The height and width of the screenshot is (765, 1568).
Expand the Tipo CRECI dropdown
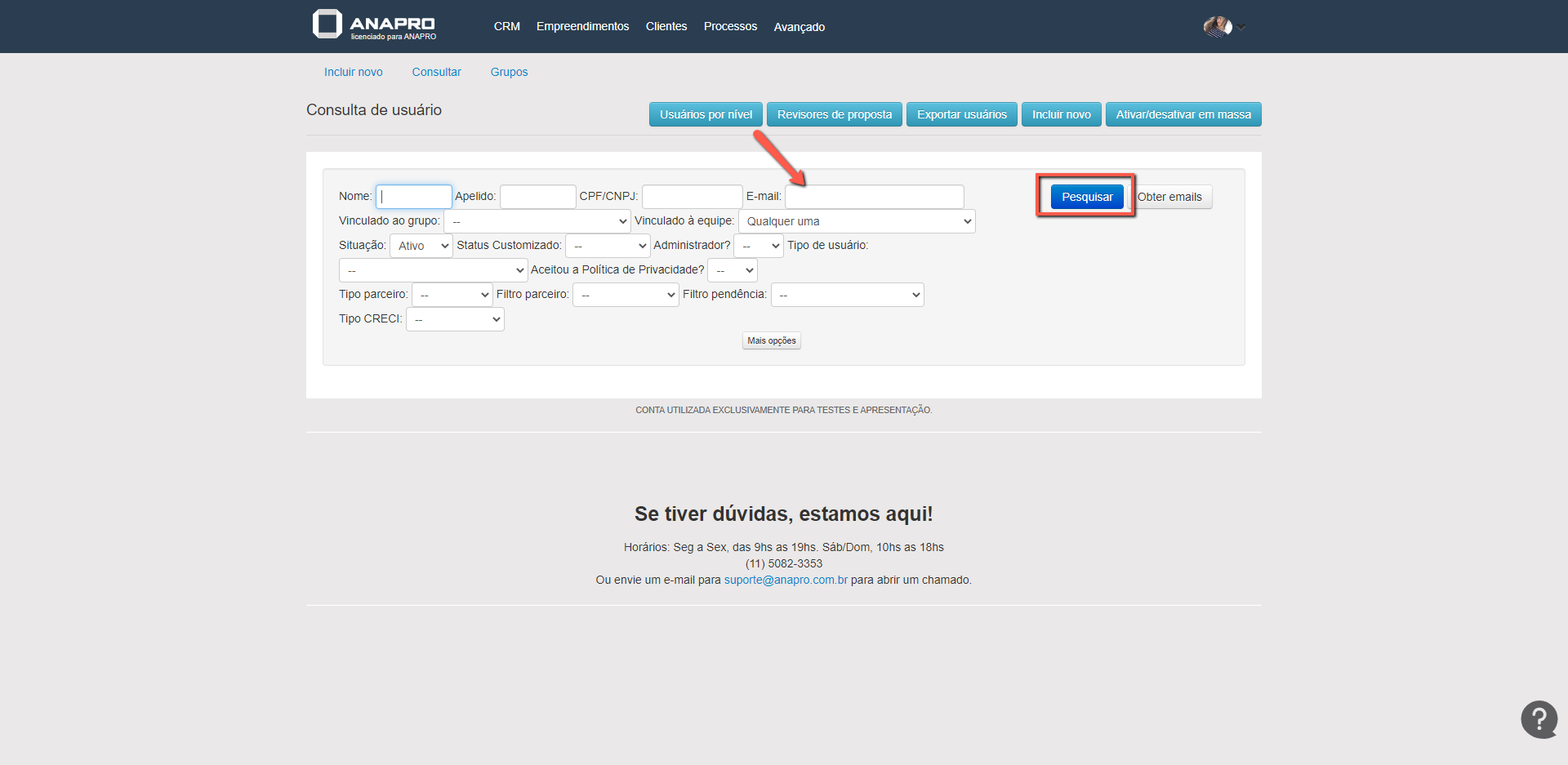[455, 319]
